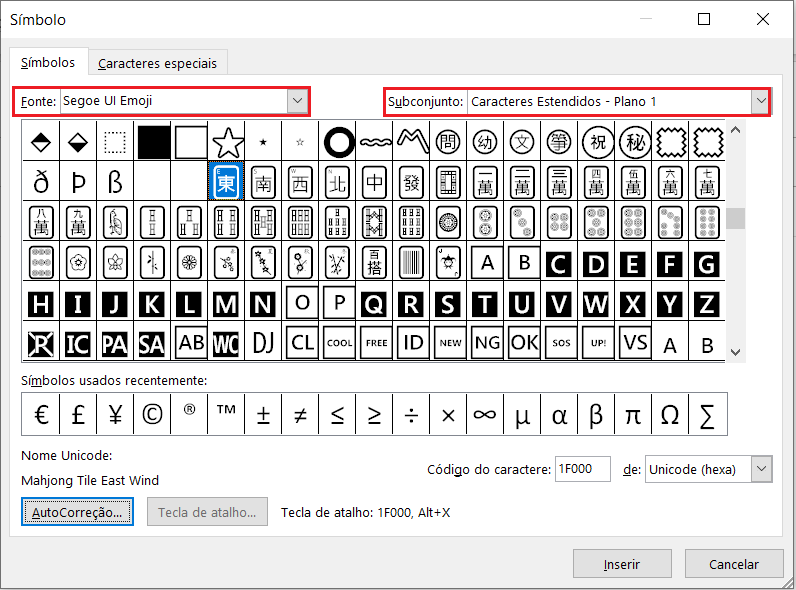
Task: Select the pi symbol in recent symbols
Action: [633, 414]
